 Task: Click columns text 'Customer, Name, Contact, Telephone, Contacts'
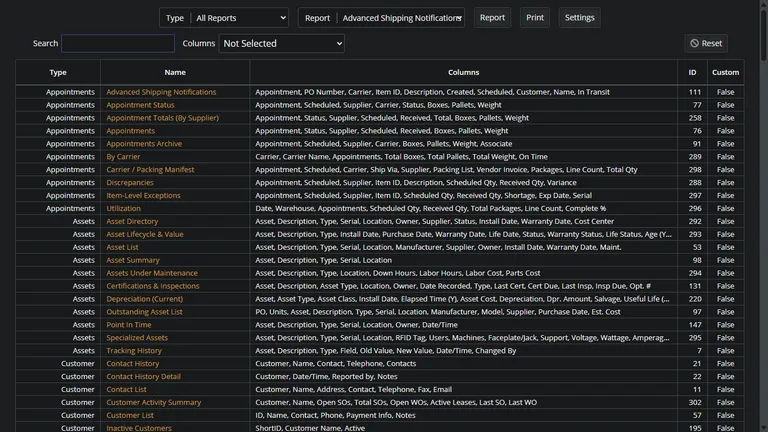point(336,363)
